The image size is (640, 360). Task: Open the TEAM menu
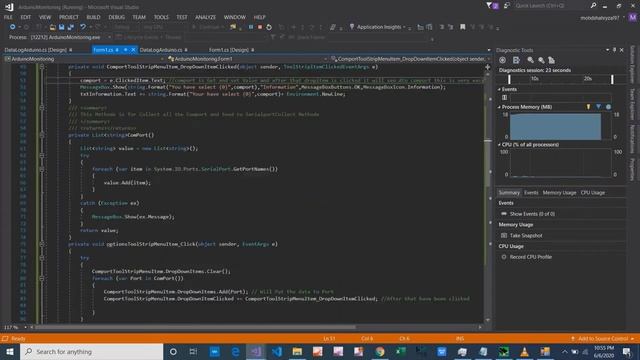[x=139, y=17]
